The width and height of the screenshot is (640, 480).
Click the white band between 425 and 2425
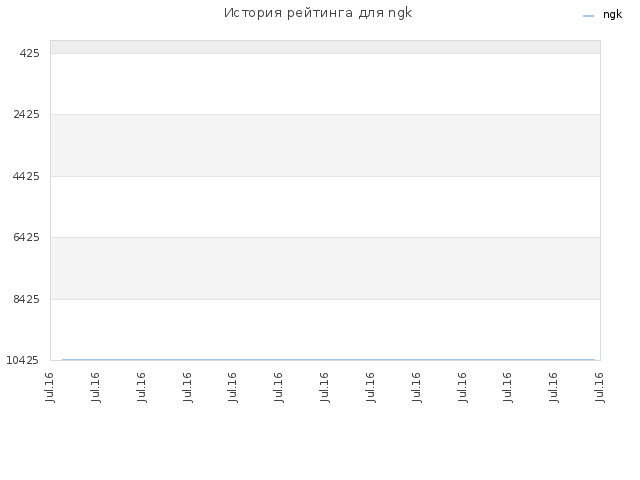click(325, 84)
